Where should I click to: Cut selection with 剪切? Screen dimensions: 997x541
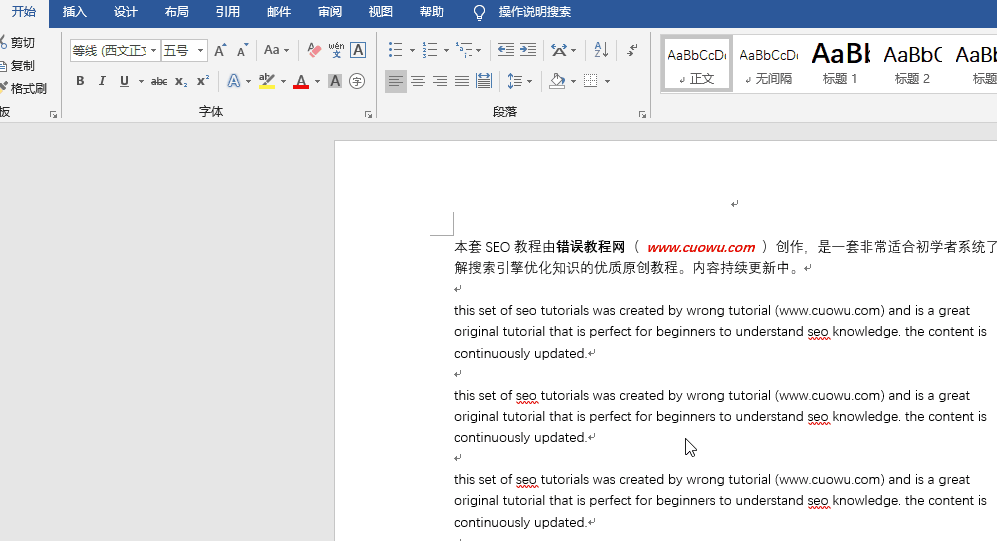pyautogui.click(x=17, y=43)
